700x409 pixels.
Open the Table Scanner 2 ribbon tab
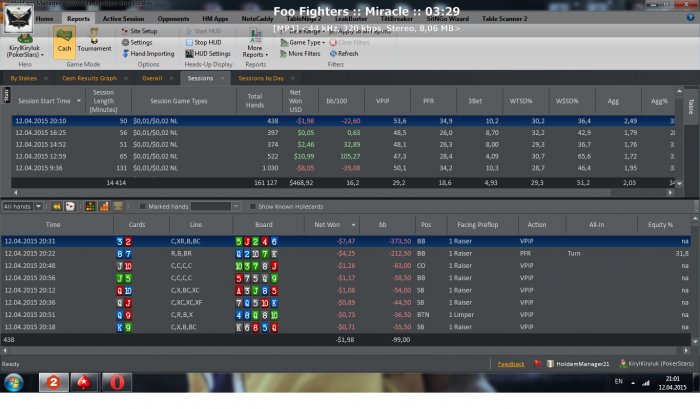[x=504, y=19]
